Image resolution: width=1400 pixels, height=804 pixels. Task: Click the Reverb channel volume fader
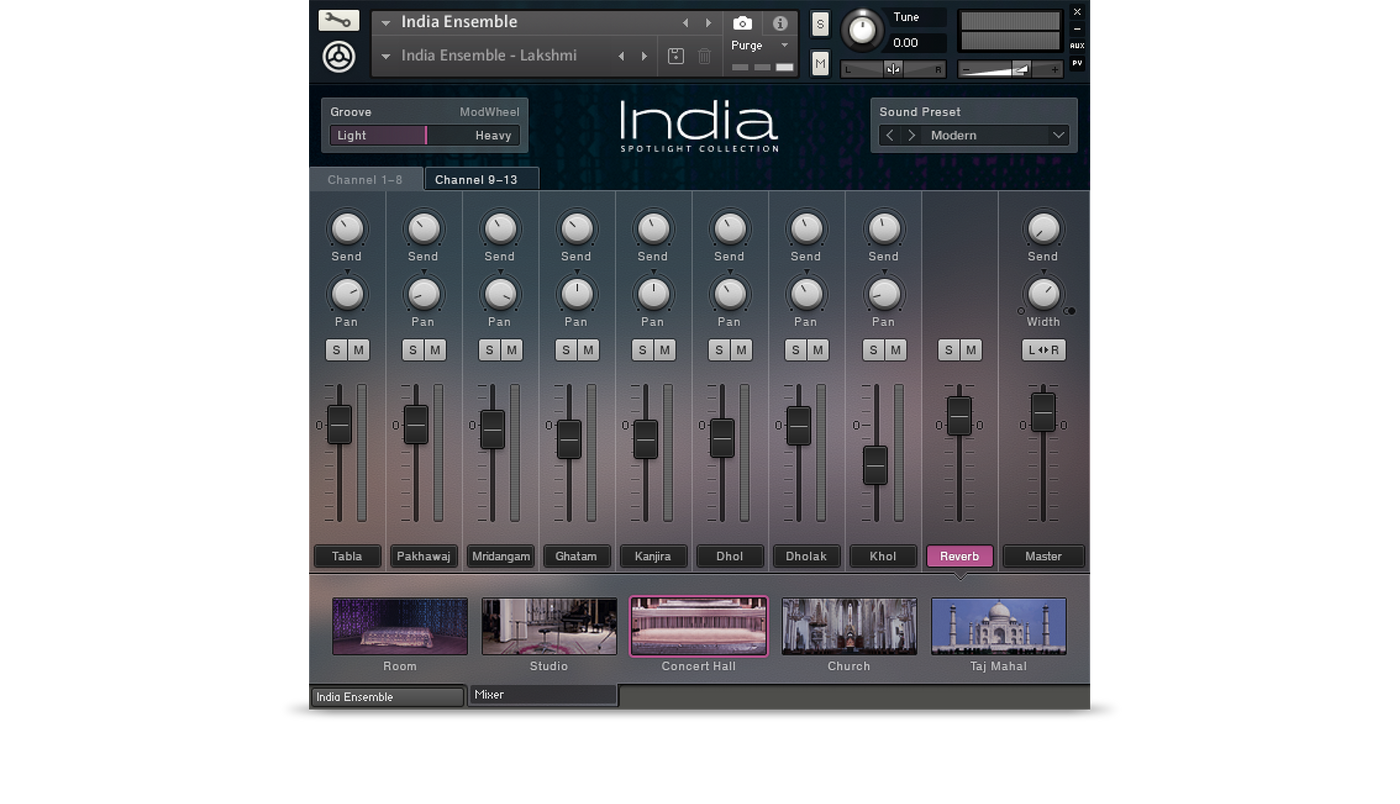point(959,415)
